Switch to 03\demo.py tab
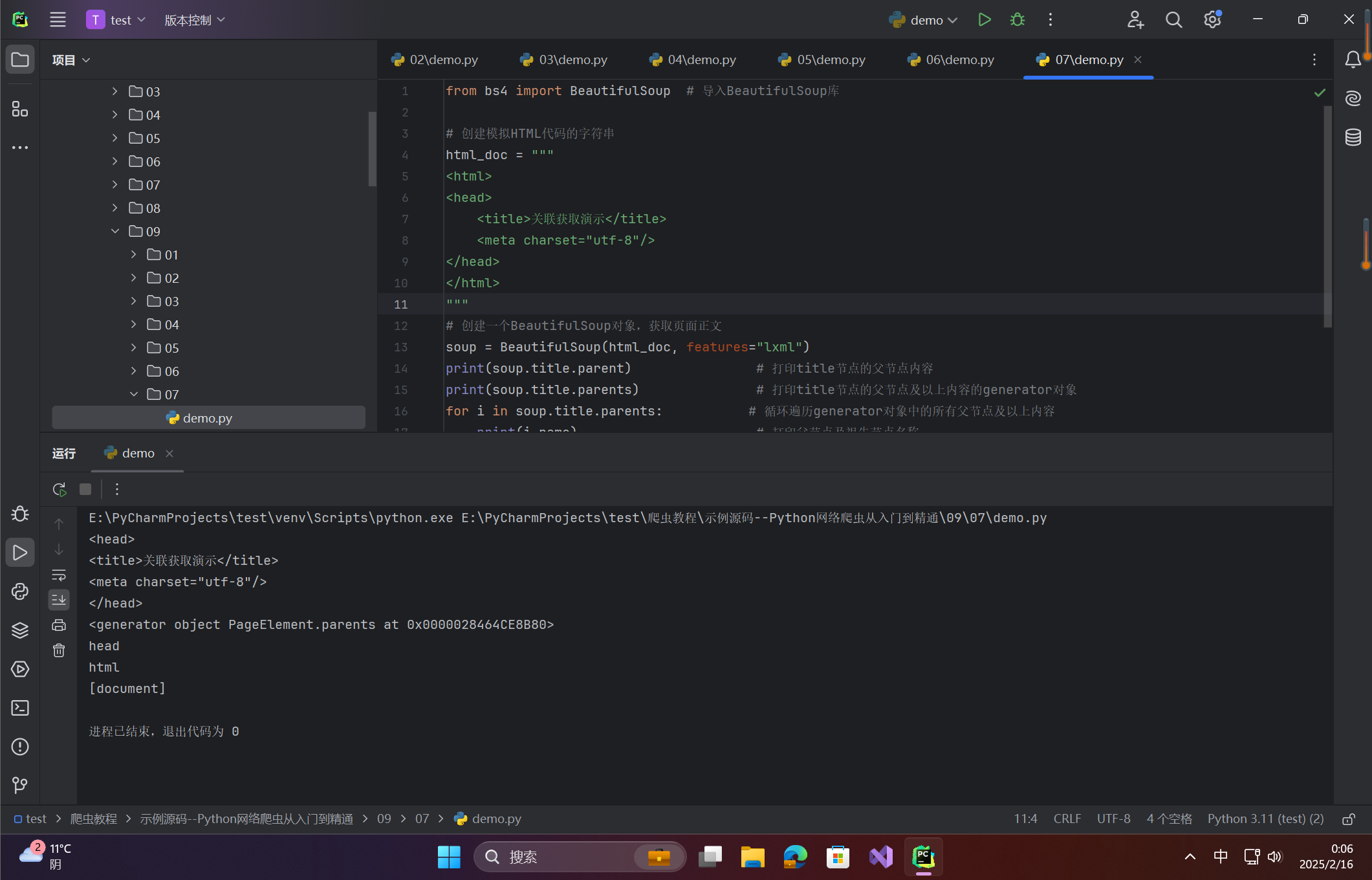 coord(563,60)
